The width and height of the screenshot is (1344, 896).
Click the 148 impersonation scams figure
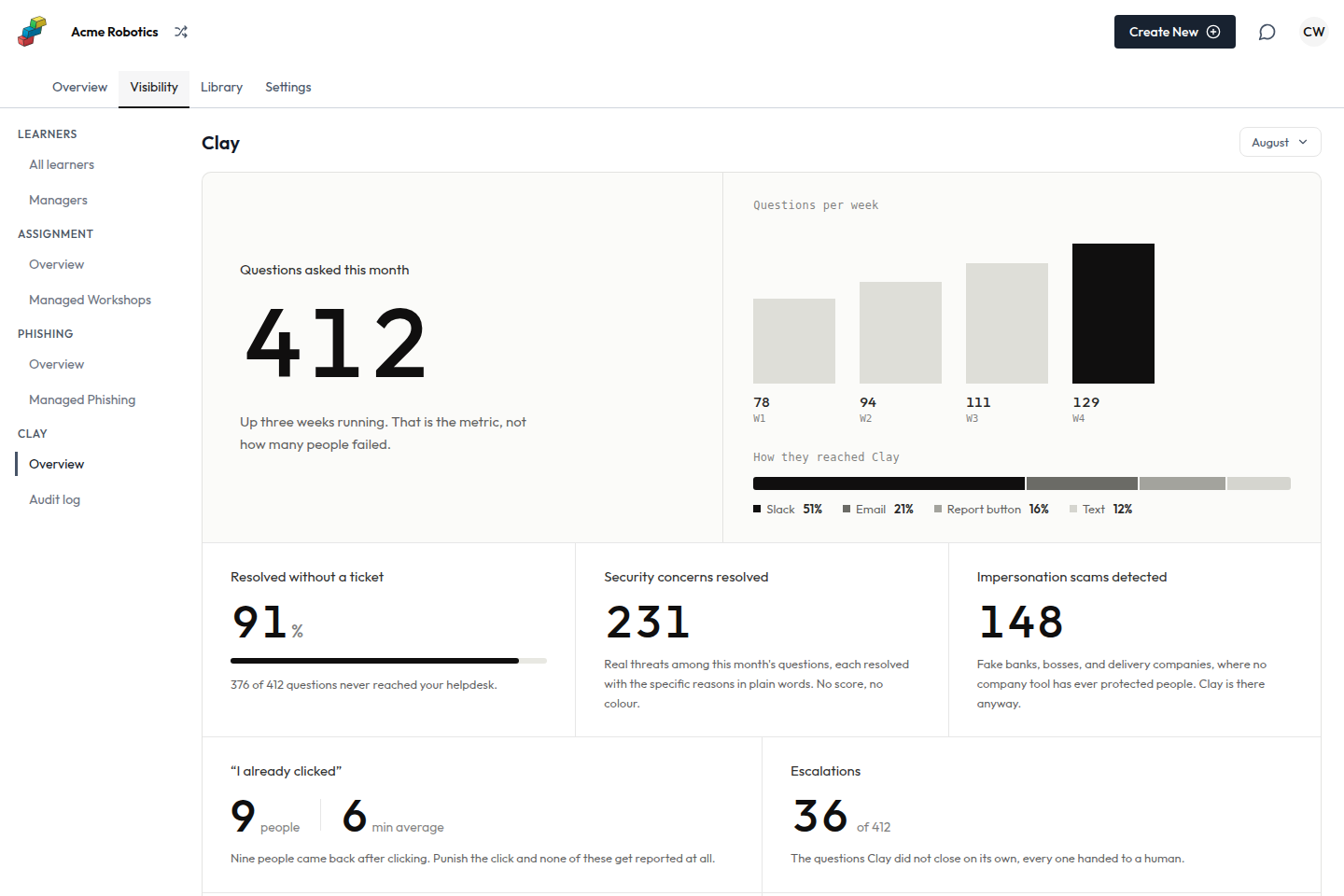(1021, 622)
